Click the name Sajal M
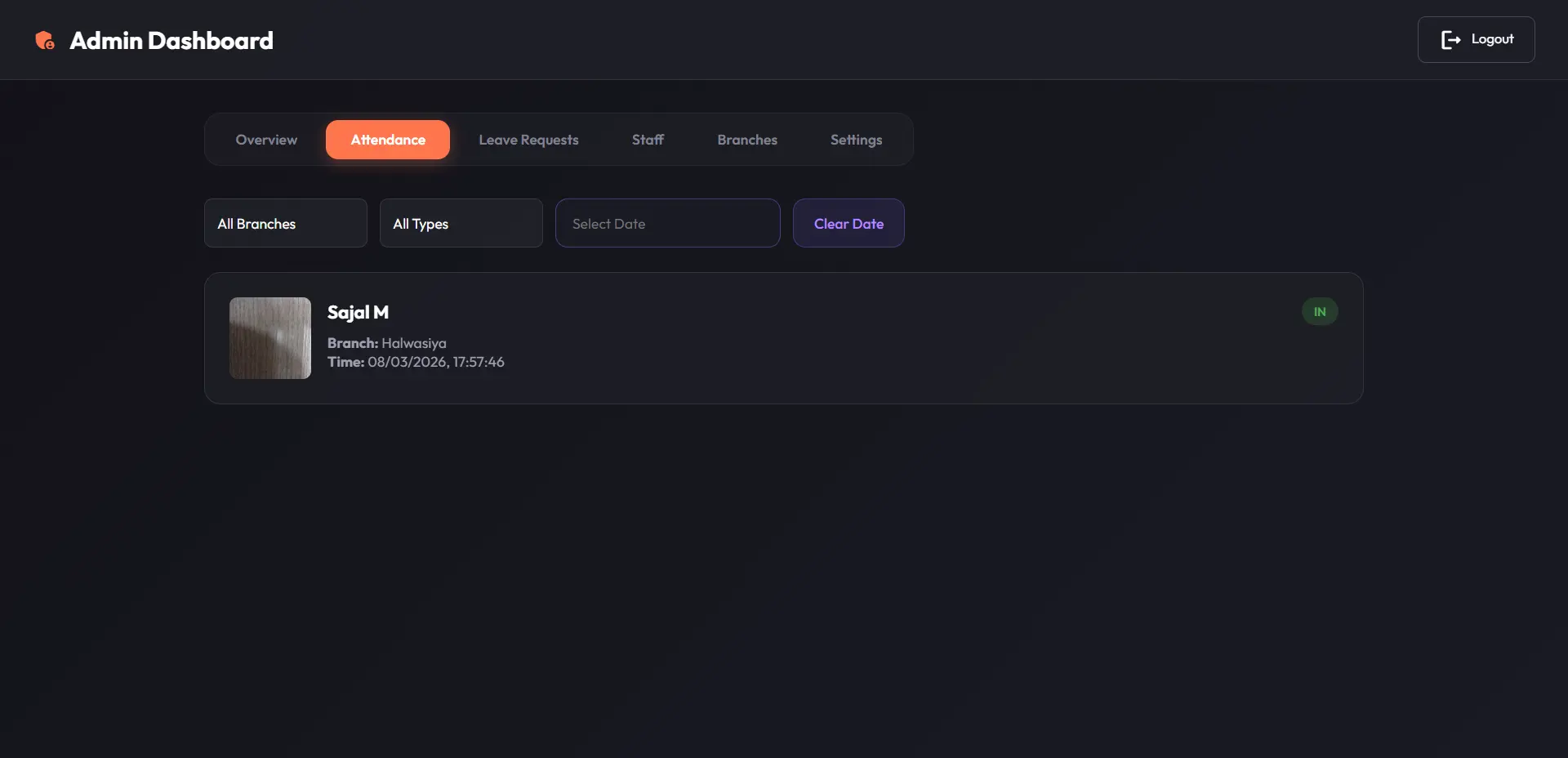The width and height of the screenshot is (1568, 758). [x=358, y=312]
